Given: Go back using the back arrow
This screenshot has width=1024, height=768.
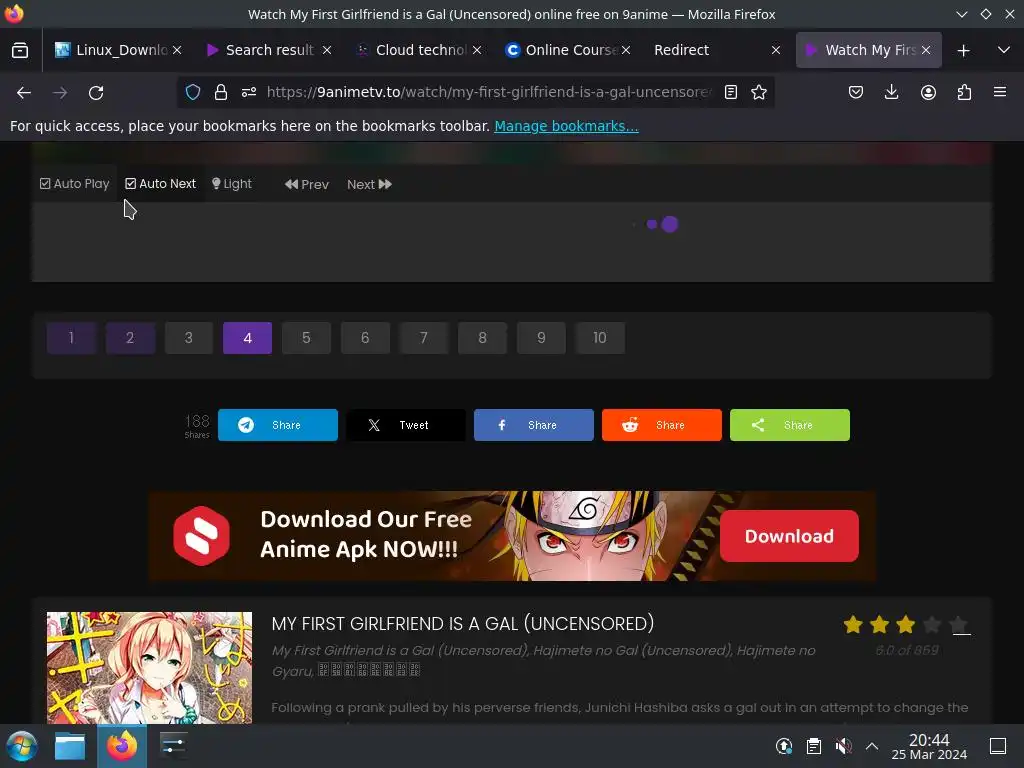Looking at the screenshot, I should tap(24, 93).
